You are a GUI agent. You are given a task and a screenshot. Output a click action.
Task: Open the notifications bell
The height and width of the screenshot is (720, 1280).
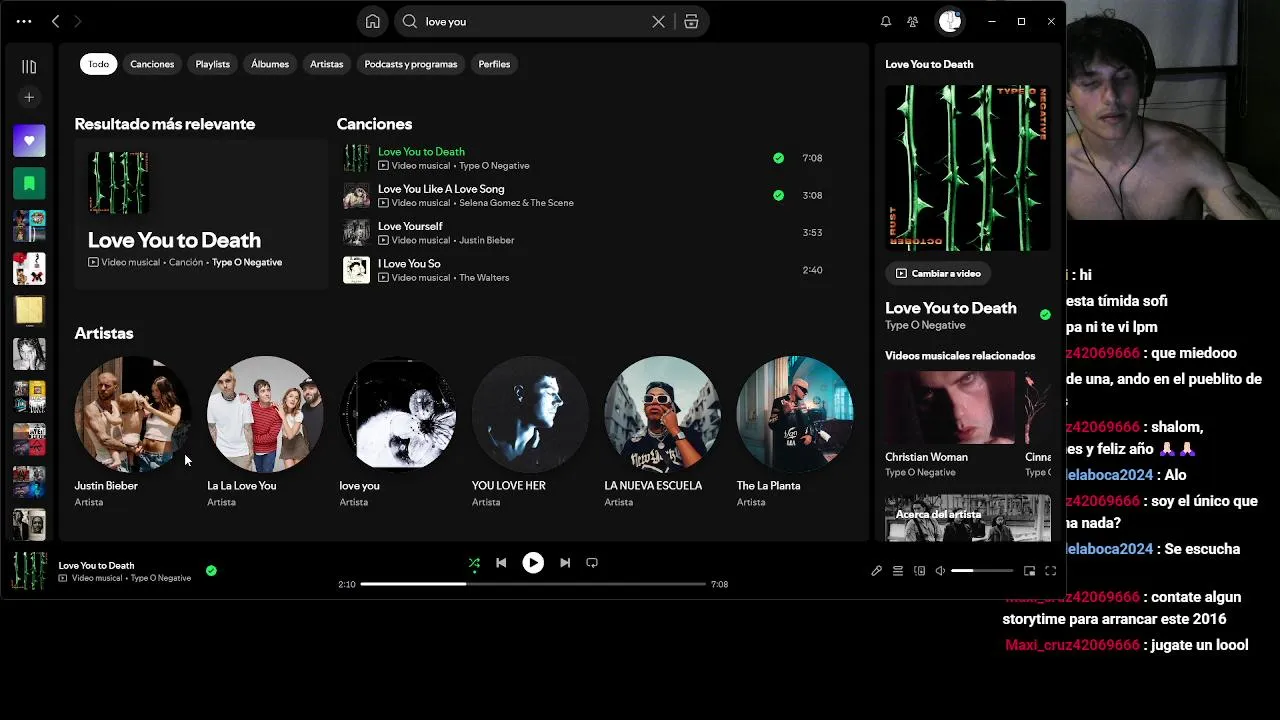pos(885,21)
